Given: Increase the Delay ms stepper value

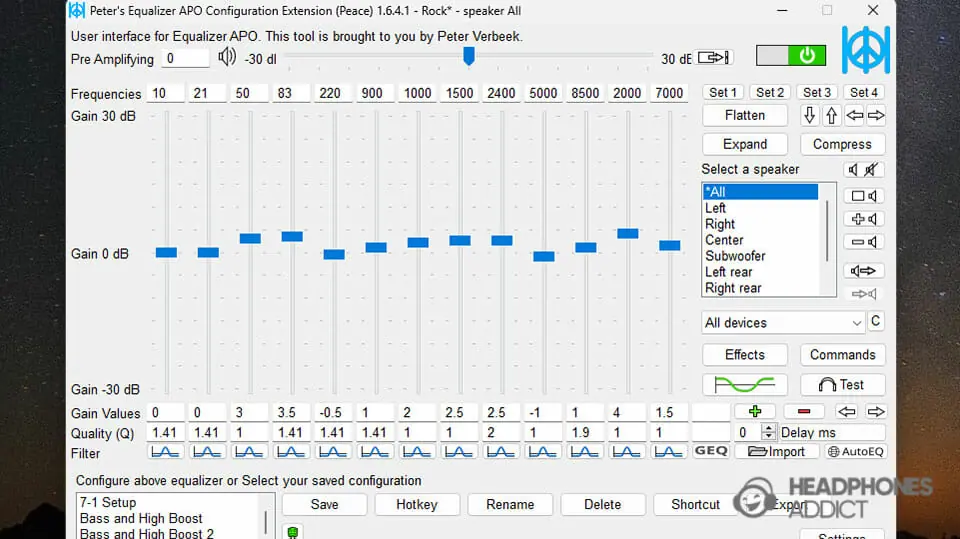Looking at the screenshot, I should pyautogui.click(x=768, y=428).
